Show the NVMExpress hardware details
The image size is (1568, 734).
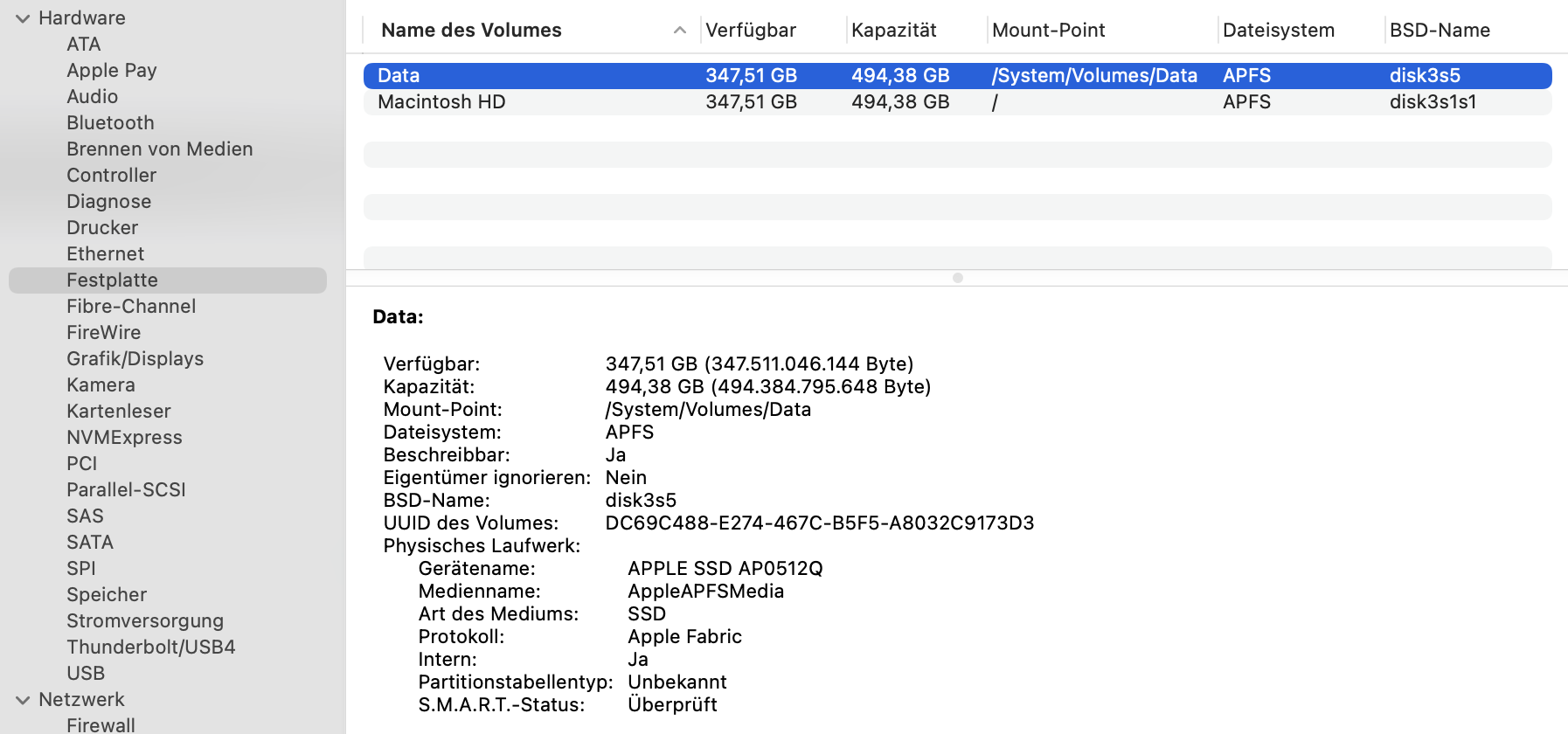point(124,438)
